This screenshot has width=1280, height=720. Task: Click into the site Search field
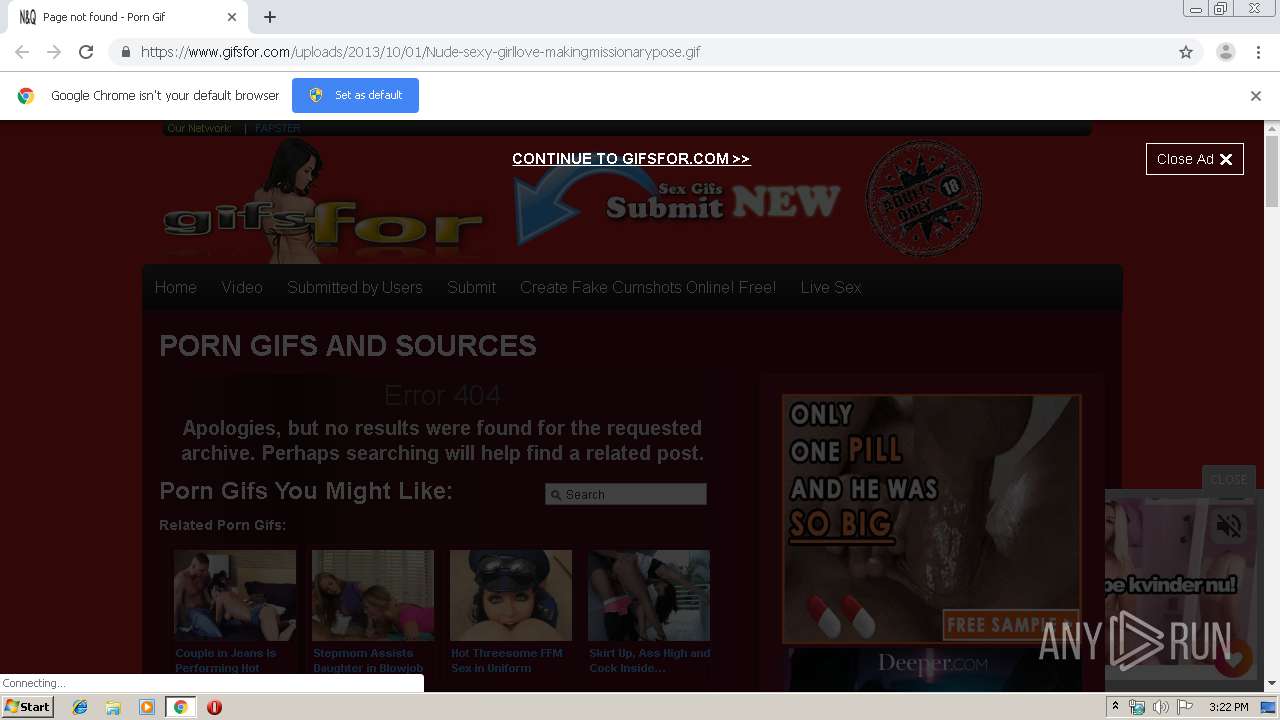[626, 494]
